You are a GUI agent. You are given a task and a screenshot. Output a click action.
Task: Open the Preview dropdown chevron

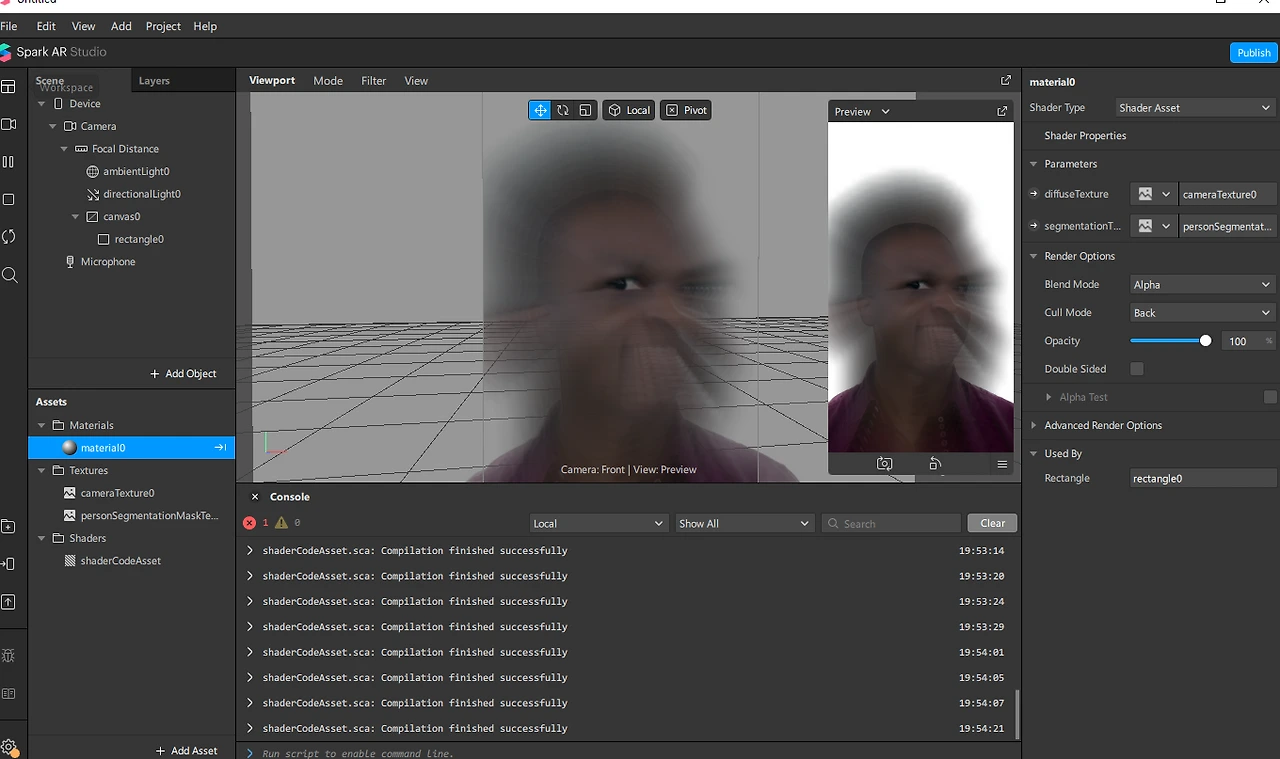885,112
